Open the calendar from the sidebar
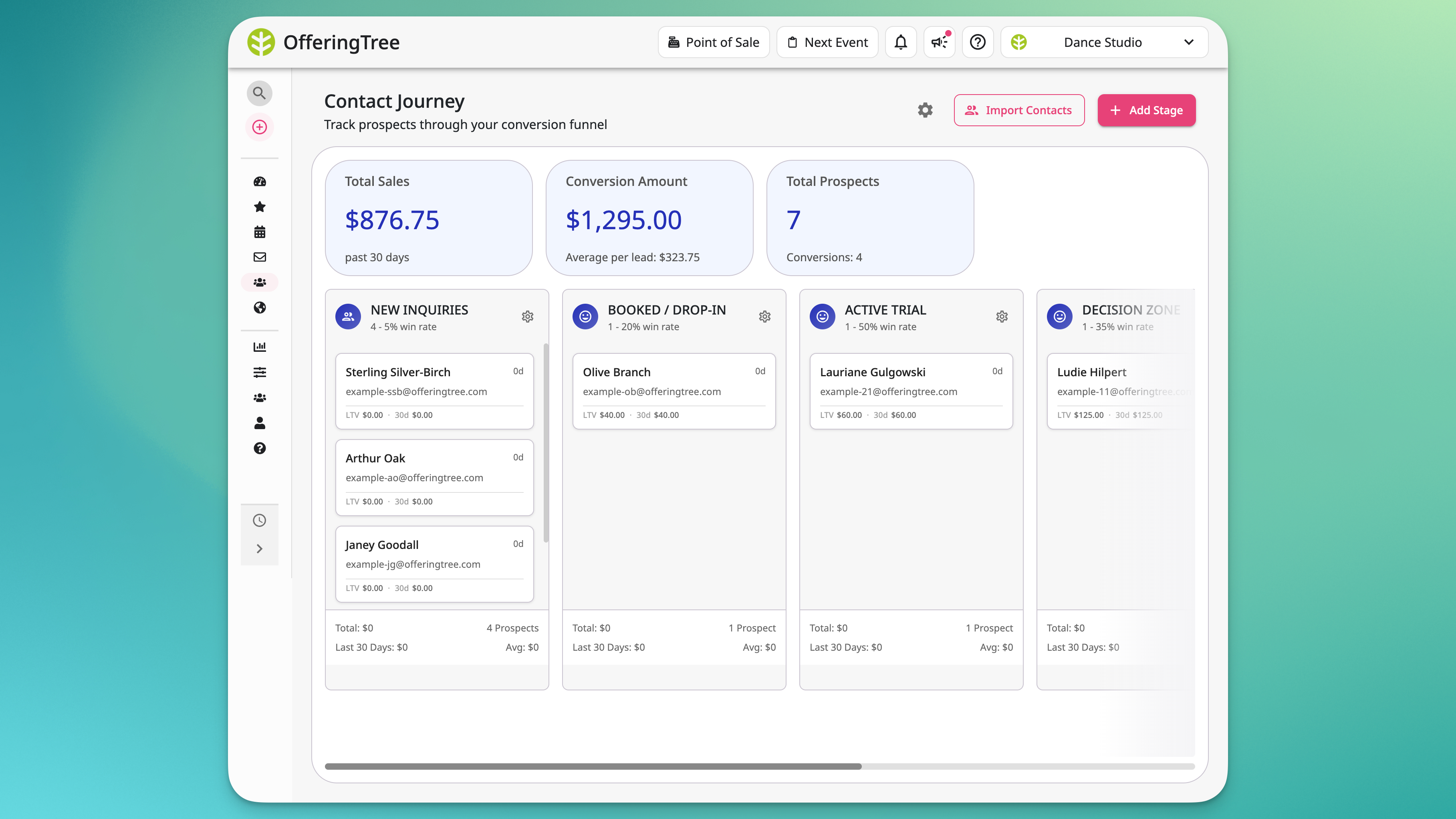 [x=260, y=232]
